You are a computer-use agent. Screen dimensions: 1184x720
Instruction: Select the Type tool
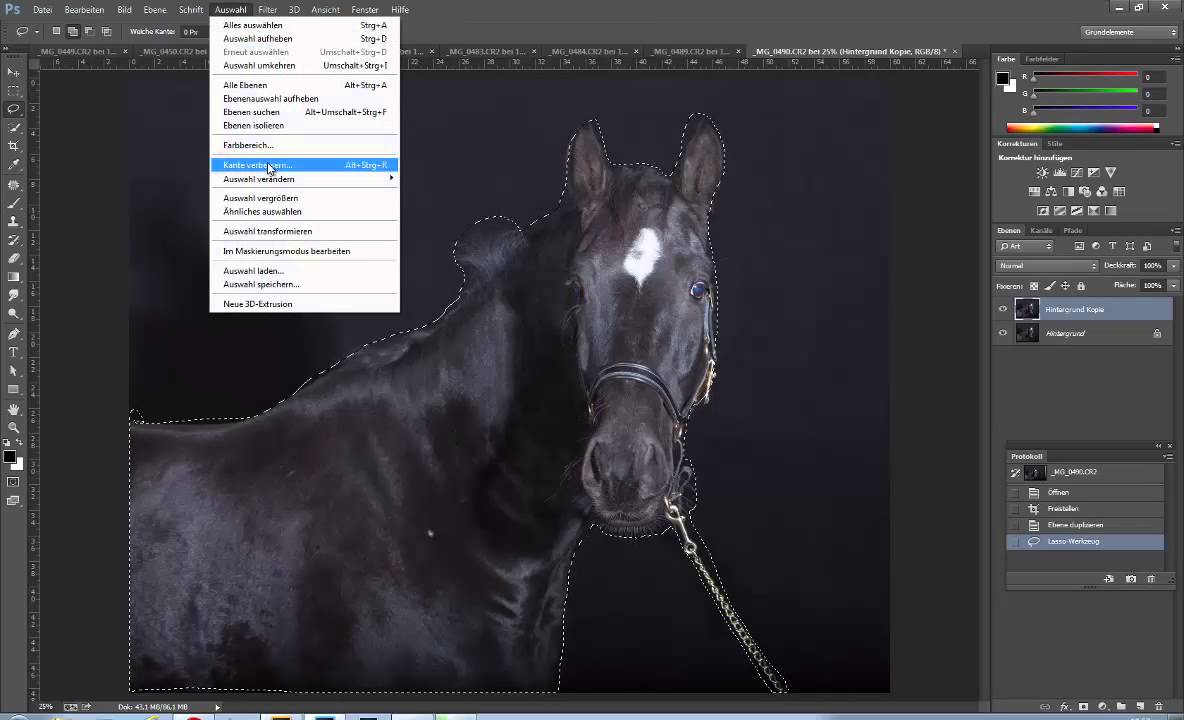point(14,352)
